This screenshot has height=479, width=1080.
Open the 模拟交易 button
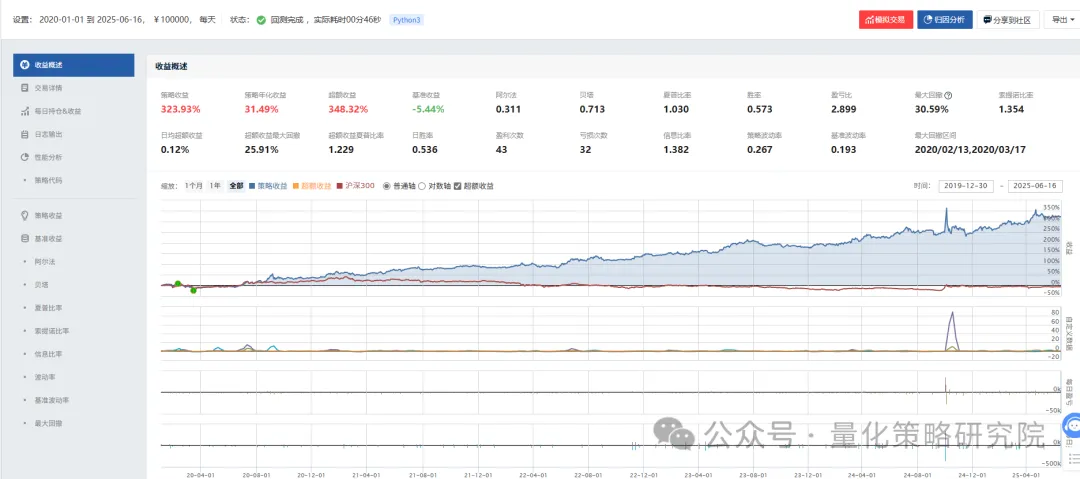pos(886,20)
